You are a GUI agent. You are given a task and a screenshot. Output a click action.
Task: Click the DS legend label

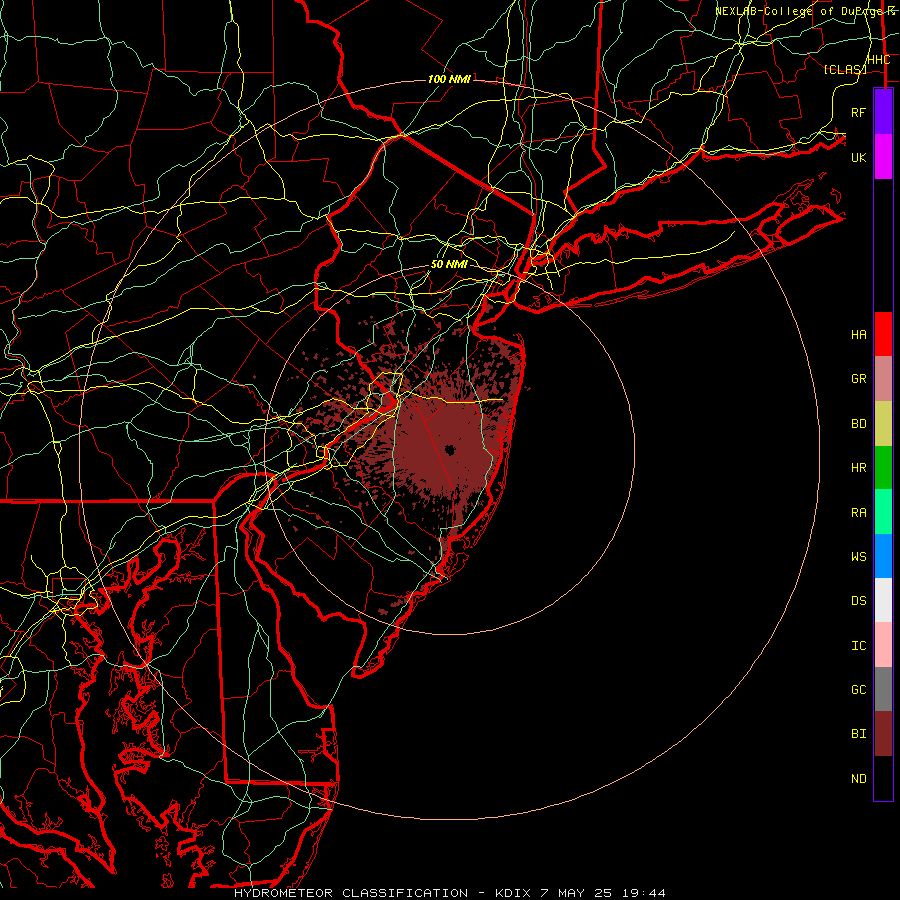[859, 601]
